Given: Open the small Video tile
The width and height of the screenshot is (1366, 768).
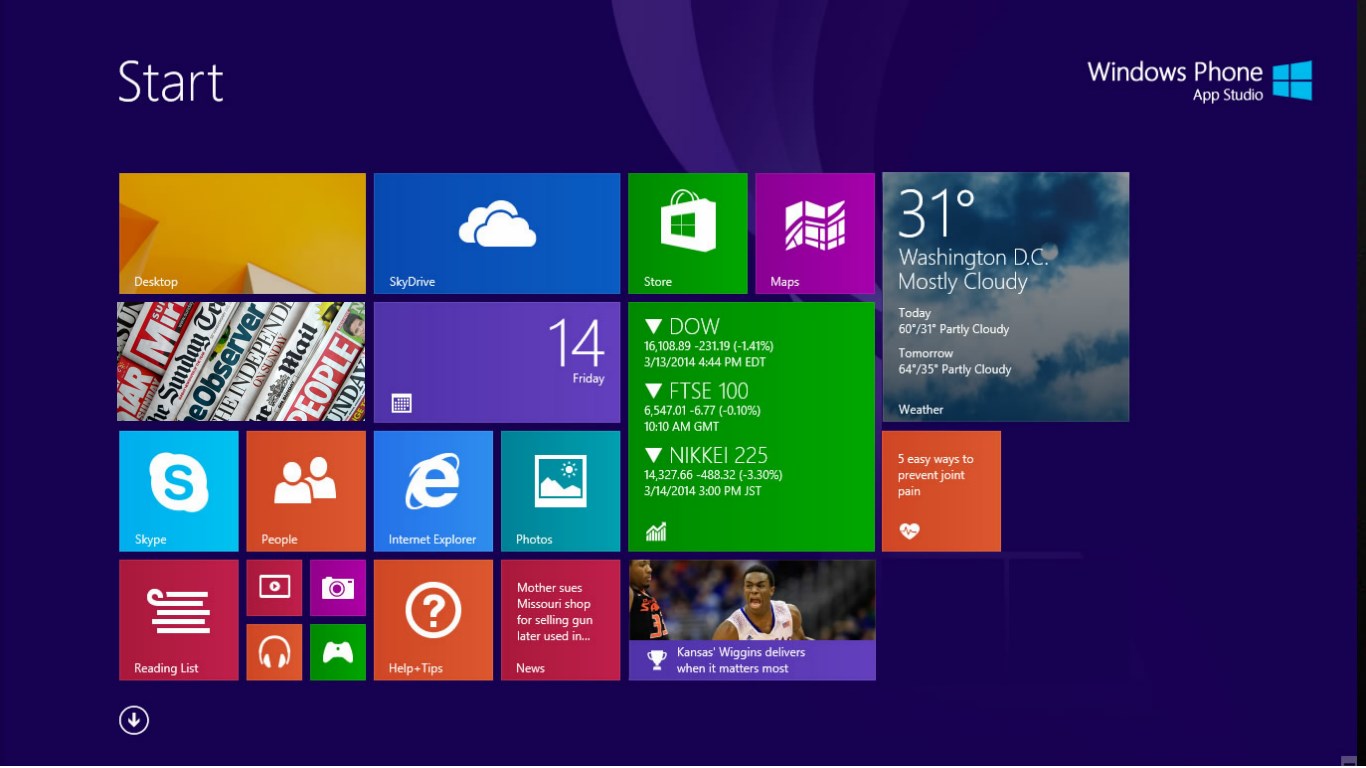Looking at the screenshot, I should click(x=274, y=588).
